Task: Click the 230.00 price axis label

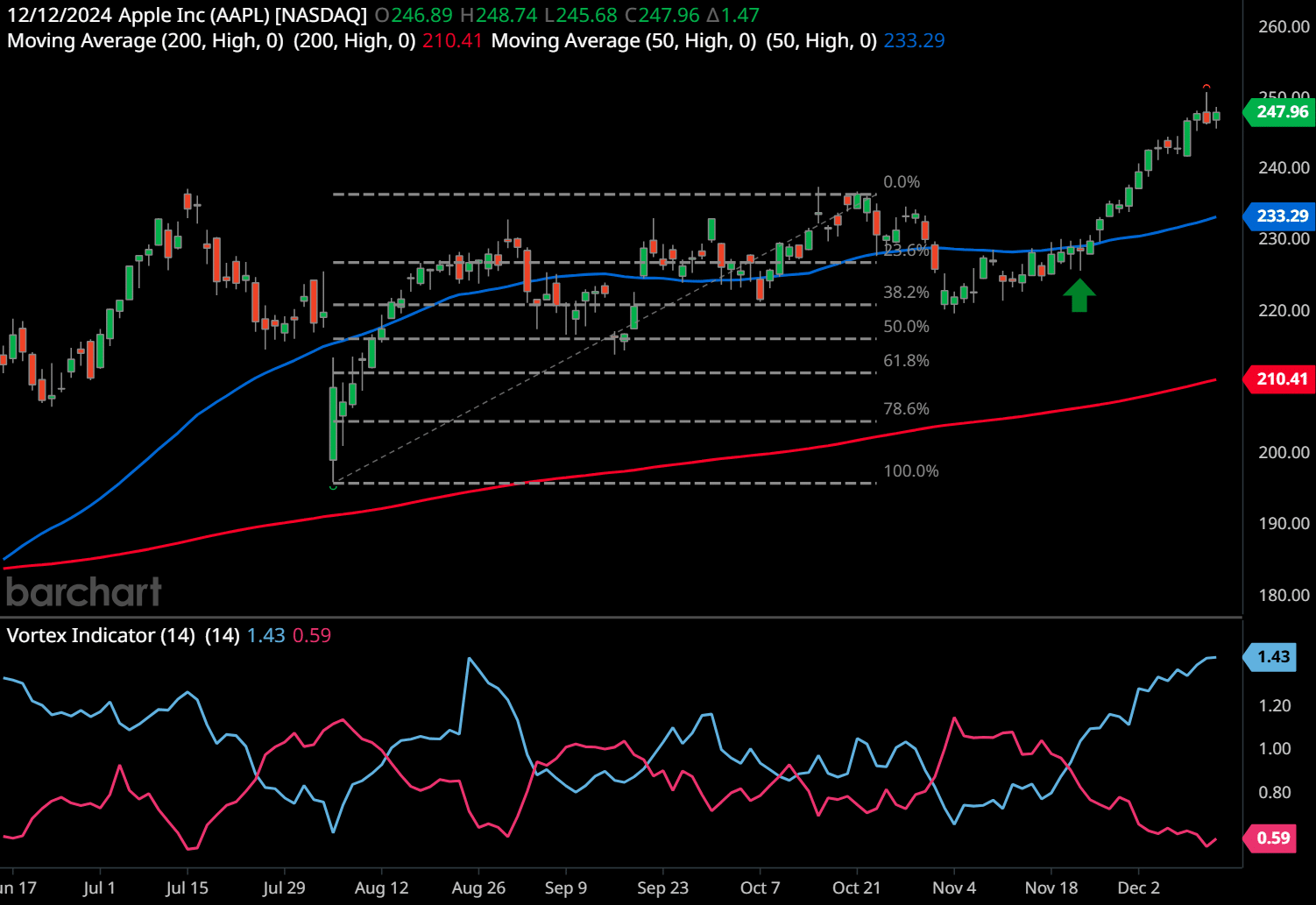Action: pos(1284,238)
